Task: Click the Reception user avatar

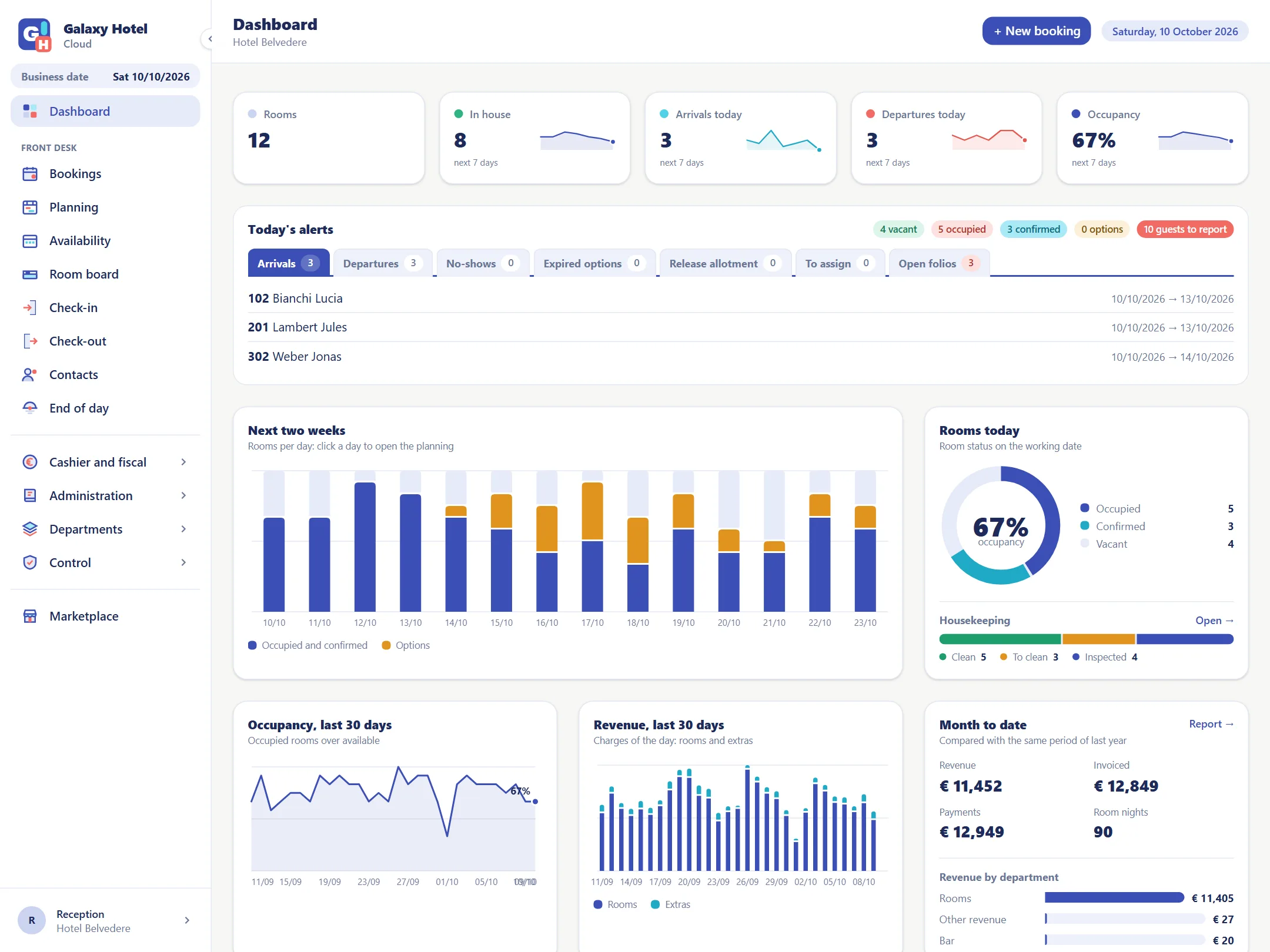Action: tap(32, 920)
